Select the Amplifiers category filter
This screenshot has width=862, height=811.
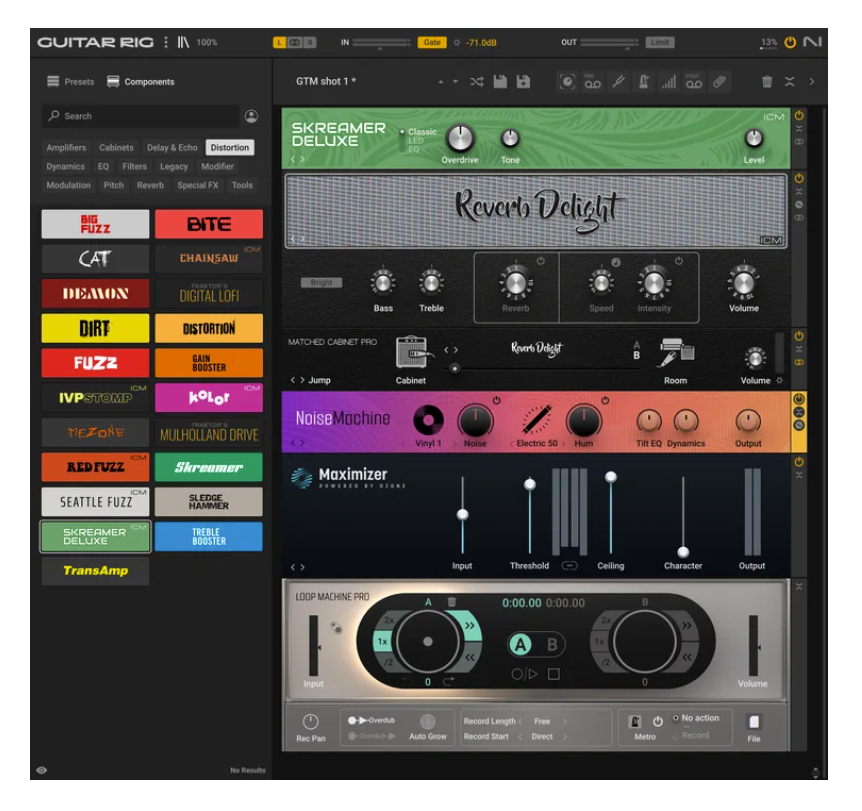(66, 148)
